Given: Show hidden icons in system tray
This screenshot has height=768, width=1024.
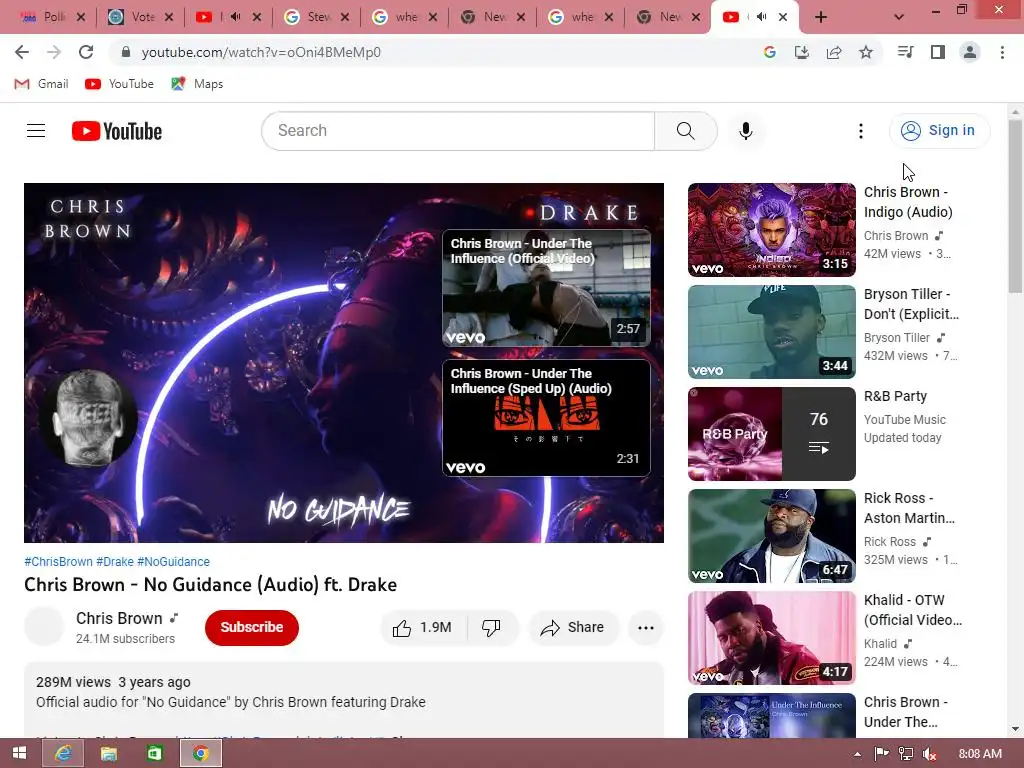Looking at the screenshot, I should click(857, 754).
